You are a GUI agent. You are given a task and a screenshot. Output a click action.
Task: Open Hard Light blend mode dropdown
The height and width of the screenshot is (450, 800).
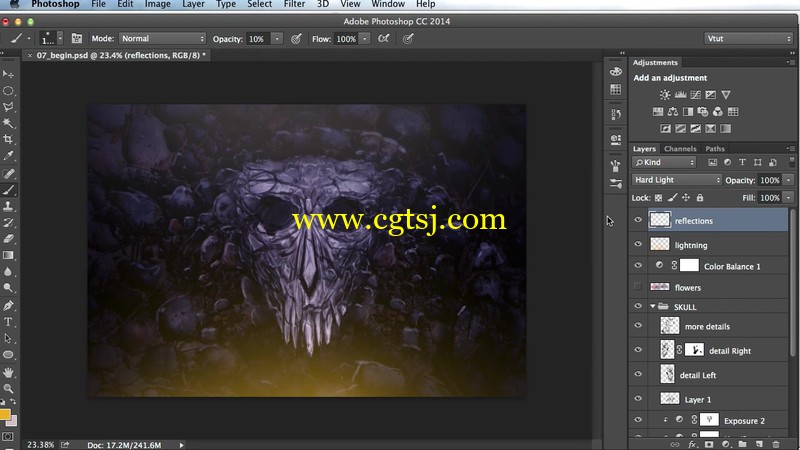[x=676, y=180]
